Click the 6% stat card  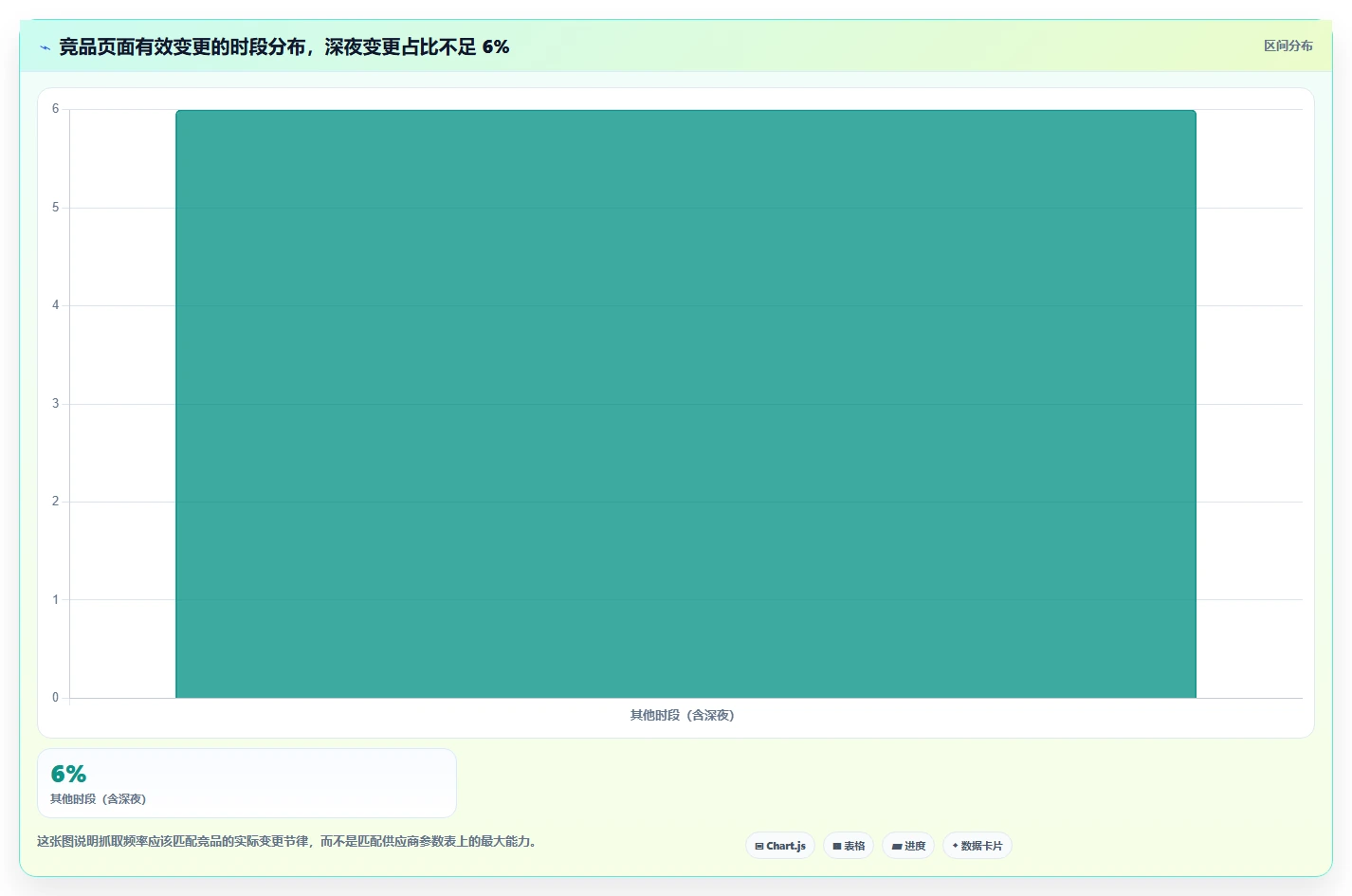(247, 783)
